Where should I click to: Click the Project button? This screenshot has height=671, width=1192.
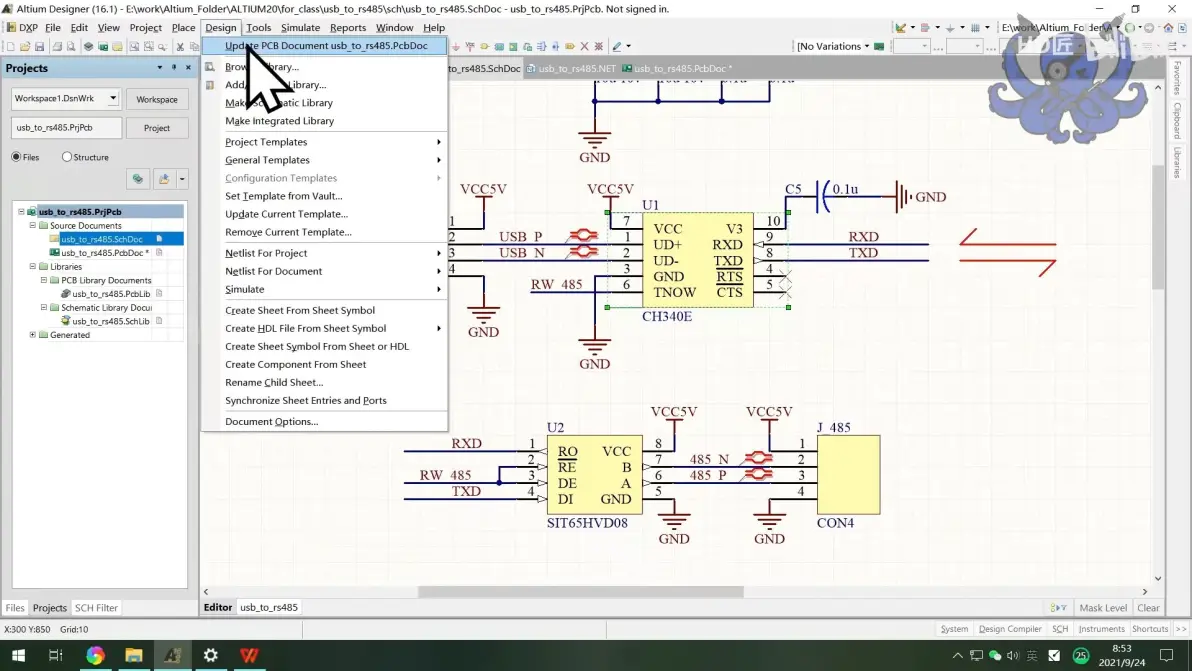pyautogui.click(x=157, y=128)
